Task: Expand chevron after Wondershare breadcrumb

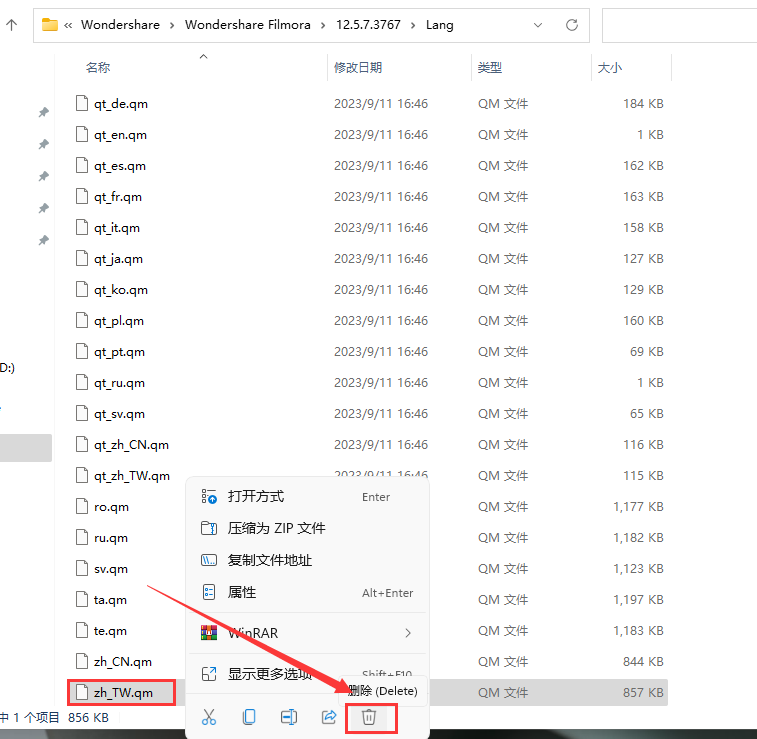Action: pos(172,25)
